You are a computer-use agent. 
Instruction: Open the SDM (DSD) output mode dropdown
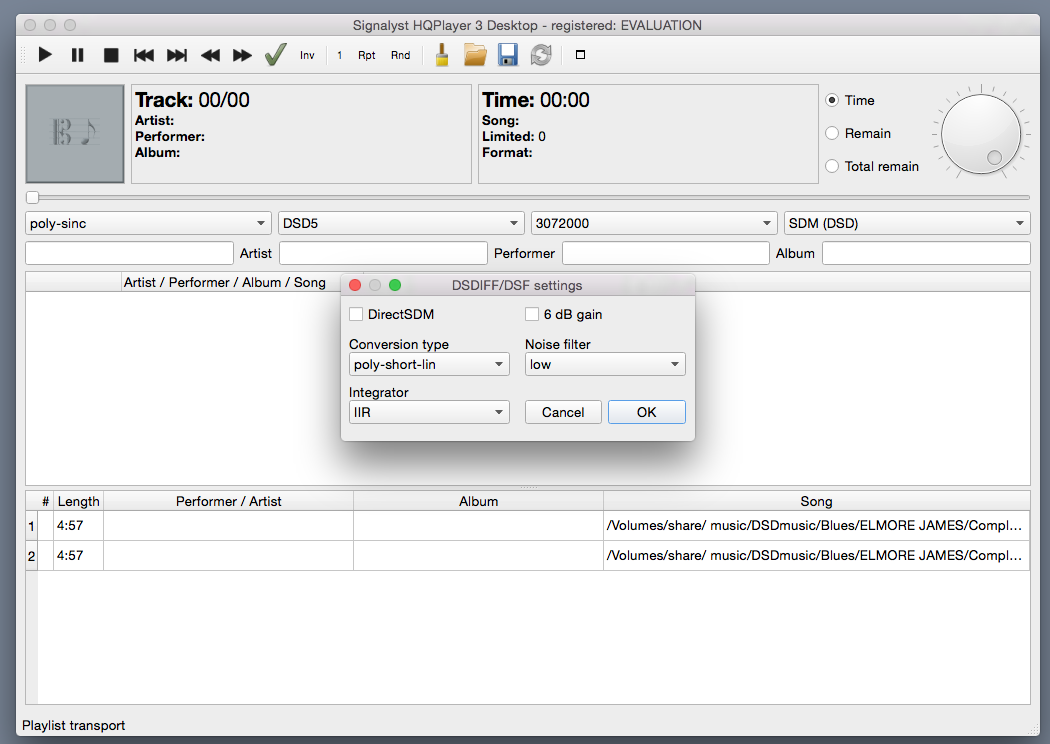(x=907, y=224)
